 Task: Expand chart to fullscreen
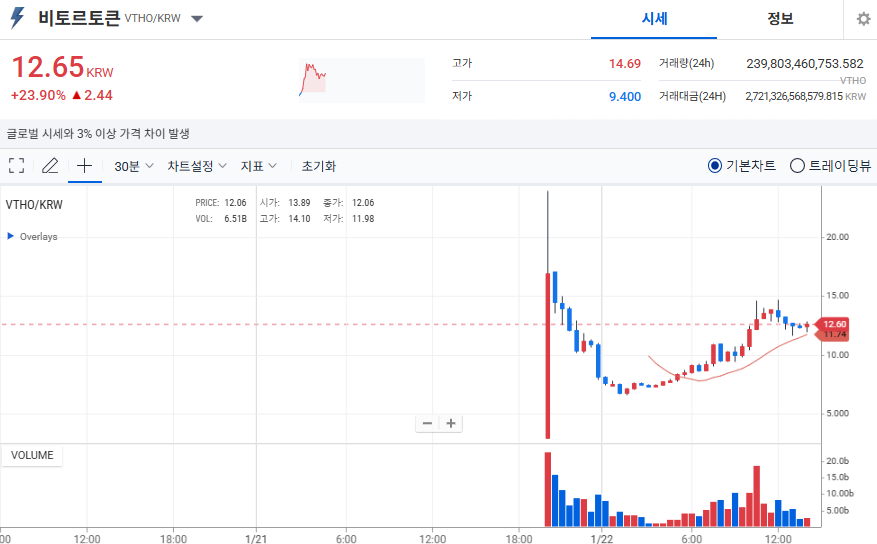(x=17, y=165)
